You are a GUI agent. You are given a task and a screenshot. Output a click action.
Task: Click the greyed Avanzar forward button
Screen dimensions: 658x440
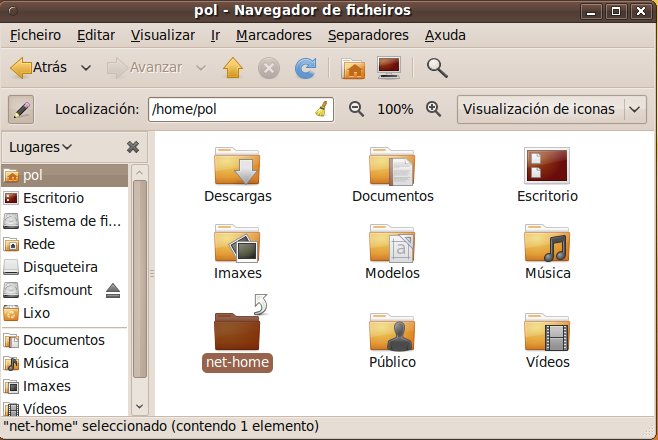pyautogui.click(x=144, y=68)
